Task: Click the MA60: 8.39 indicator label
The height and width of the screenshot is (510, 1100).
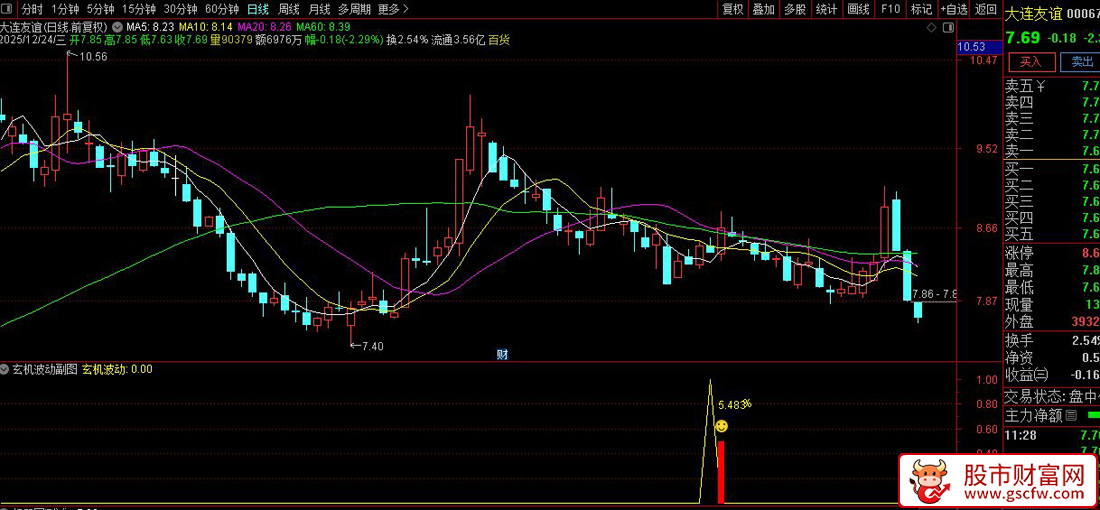Action: click(x=324, y=27)
